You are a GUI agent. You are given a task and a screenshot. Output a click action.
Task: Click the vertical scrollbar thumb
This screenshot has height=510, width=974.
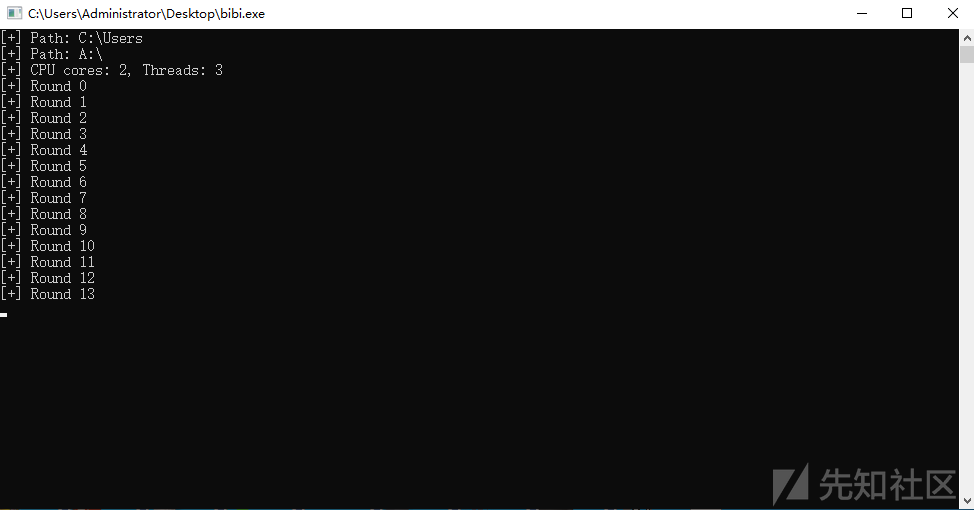(x=967, y=55)
